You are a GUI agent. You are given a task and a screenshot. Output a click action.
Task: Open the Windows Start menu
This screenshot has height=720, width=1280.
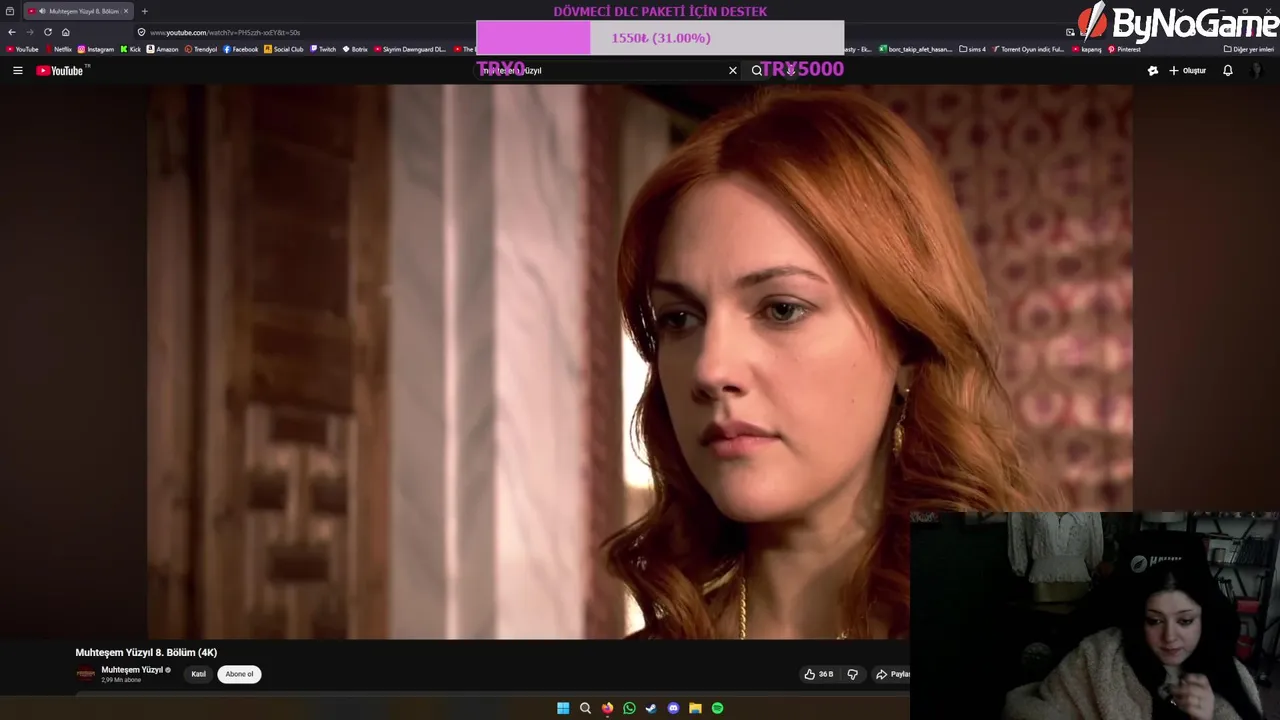[563, 708]
